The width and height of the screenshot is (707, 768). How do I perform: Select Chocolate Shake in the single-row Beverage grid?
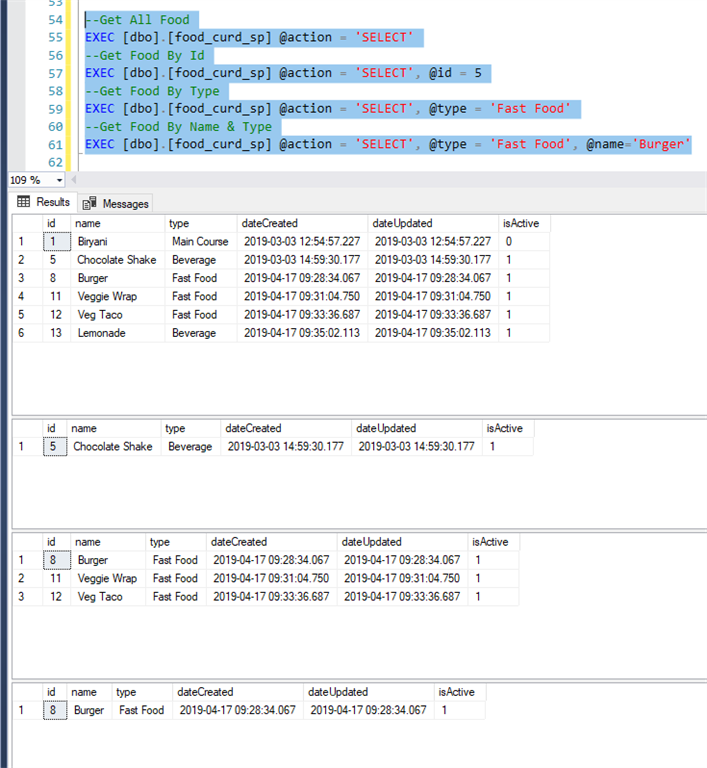point(114,447)
